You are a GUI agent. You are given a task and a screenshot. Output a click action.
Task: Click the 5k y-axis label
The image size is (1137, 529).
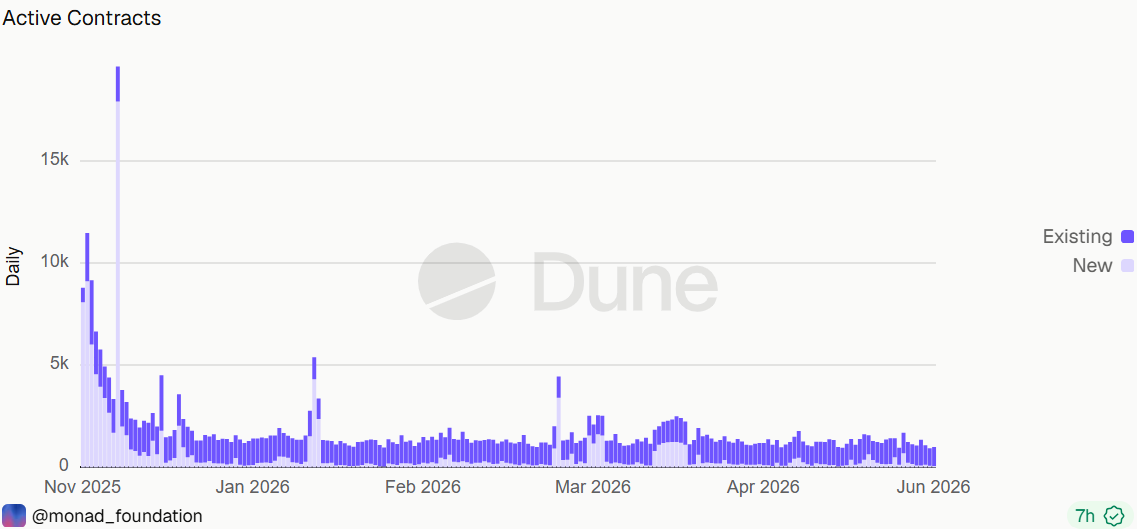58,365
